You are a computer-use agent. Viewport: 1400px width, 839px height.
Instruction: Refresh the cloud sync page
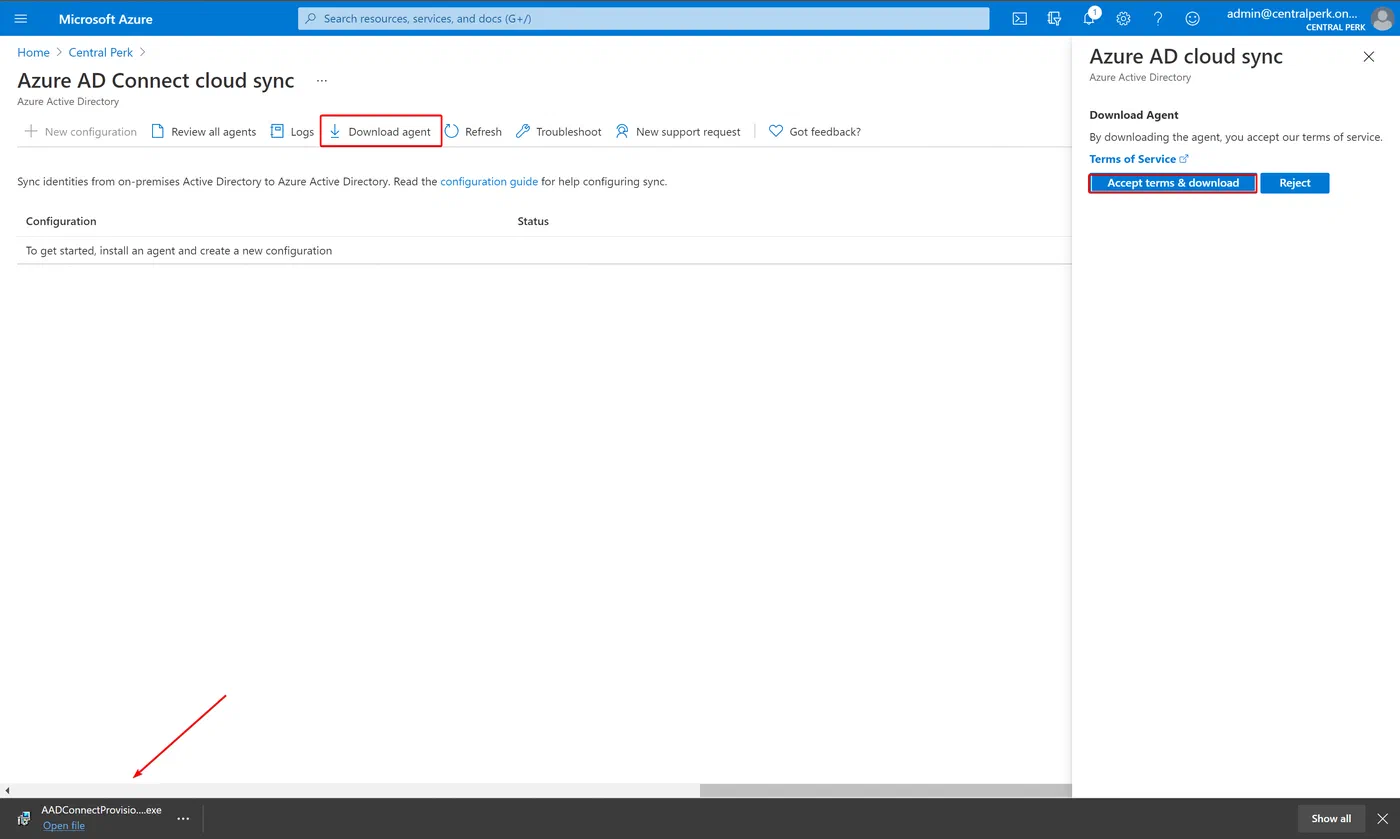pyautogui.click(x=473, y=131)
